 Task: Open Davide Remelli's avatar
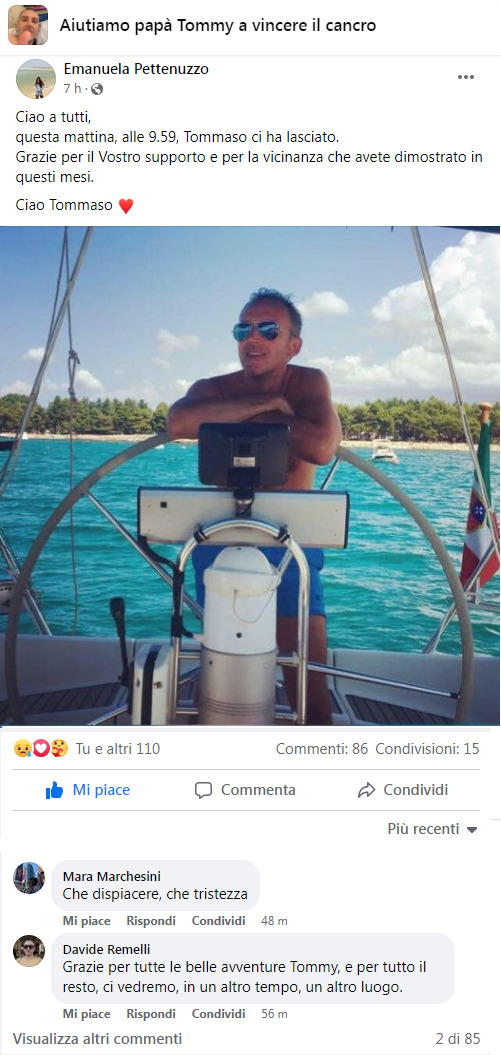[29, 950]
